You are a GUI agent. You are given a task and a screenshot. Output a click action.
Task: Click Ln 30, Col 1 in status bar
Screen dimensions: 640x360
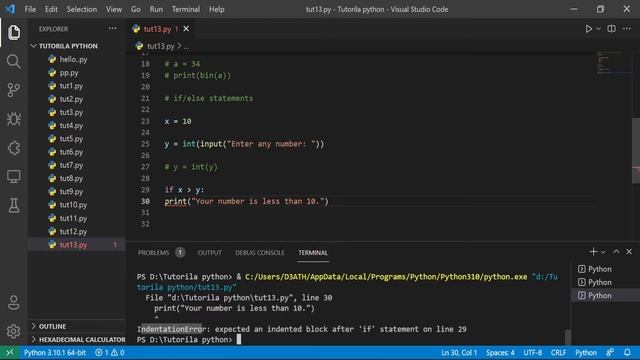pos(459,353)
